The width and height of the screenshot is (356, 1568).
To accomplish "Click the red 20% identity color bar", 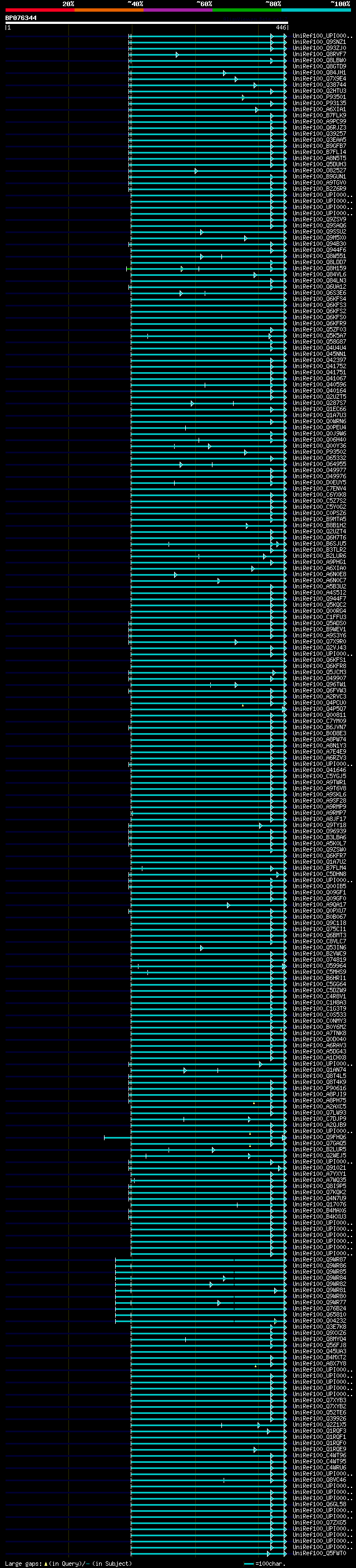I will click(x=39, y=10).
